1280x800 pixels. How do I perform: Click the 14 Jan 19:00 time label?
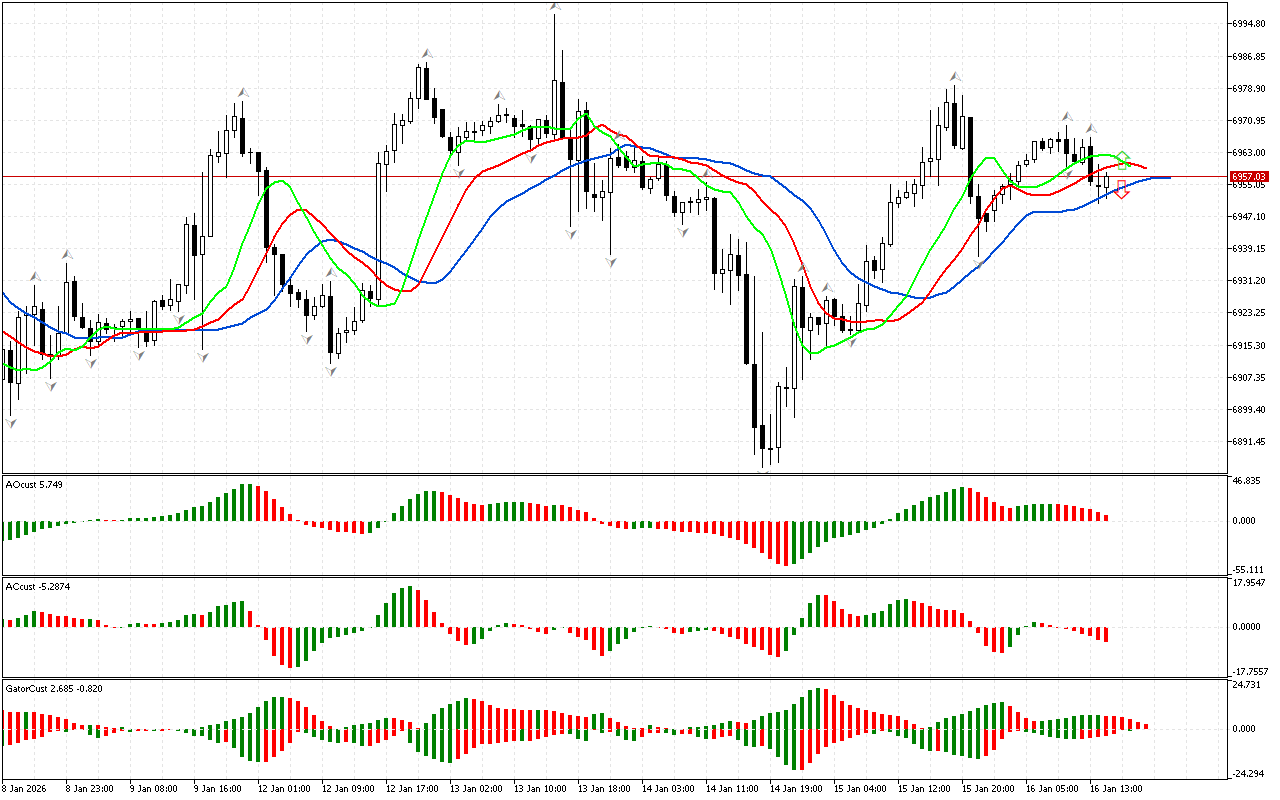pyautogui.click(x=797, y=789)
